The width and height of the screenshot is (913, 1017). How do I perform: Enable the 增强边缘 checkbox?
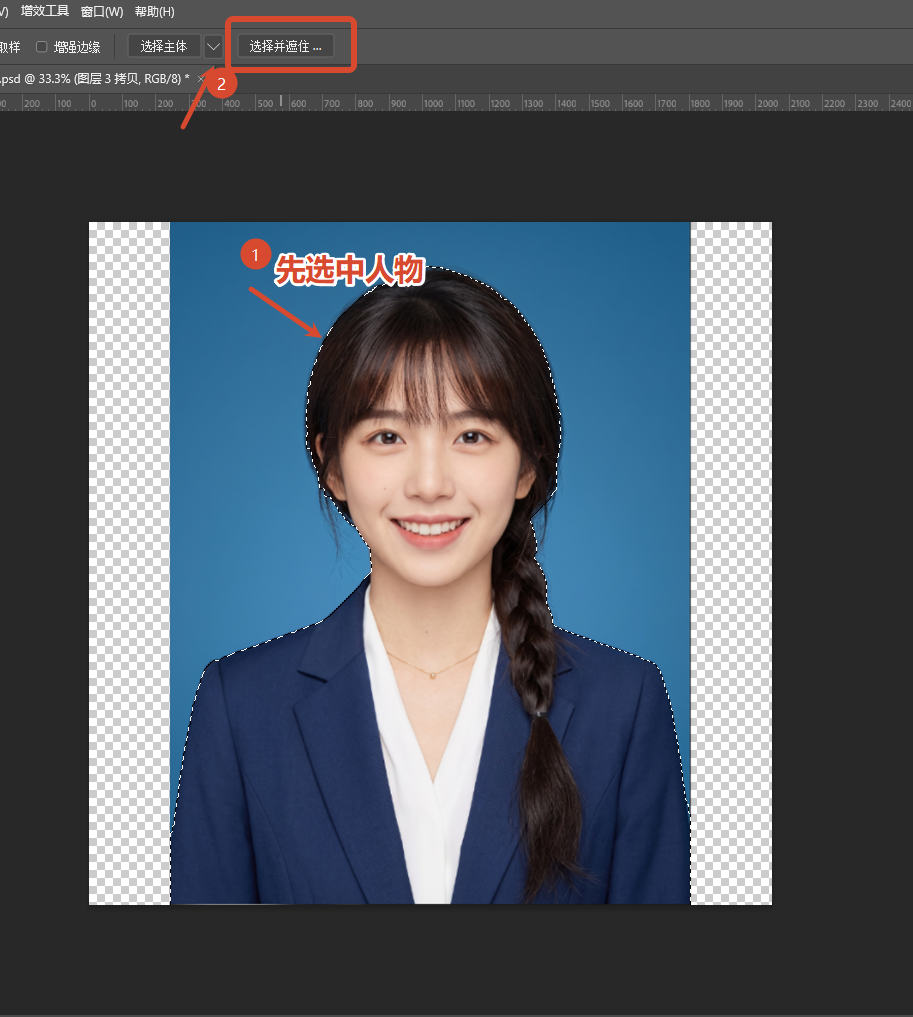(x=42, y=47)
